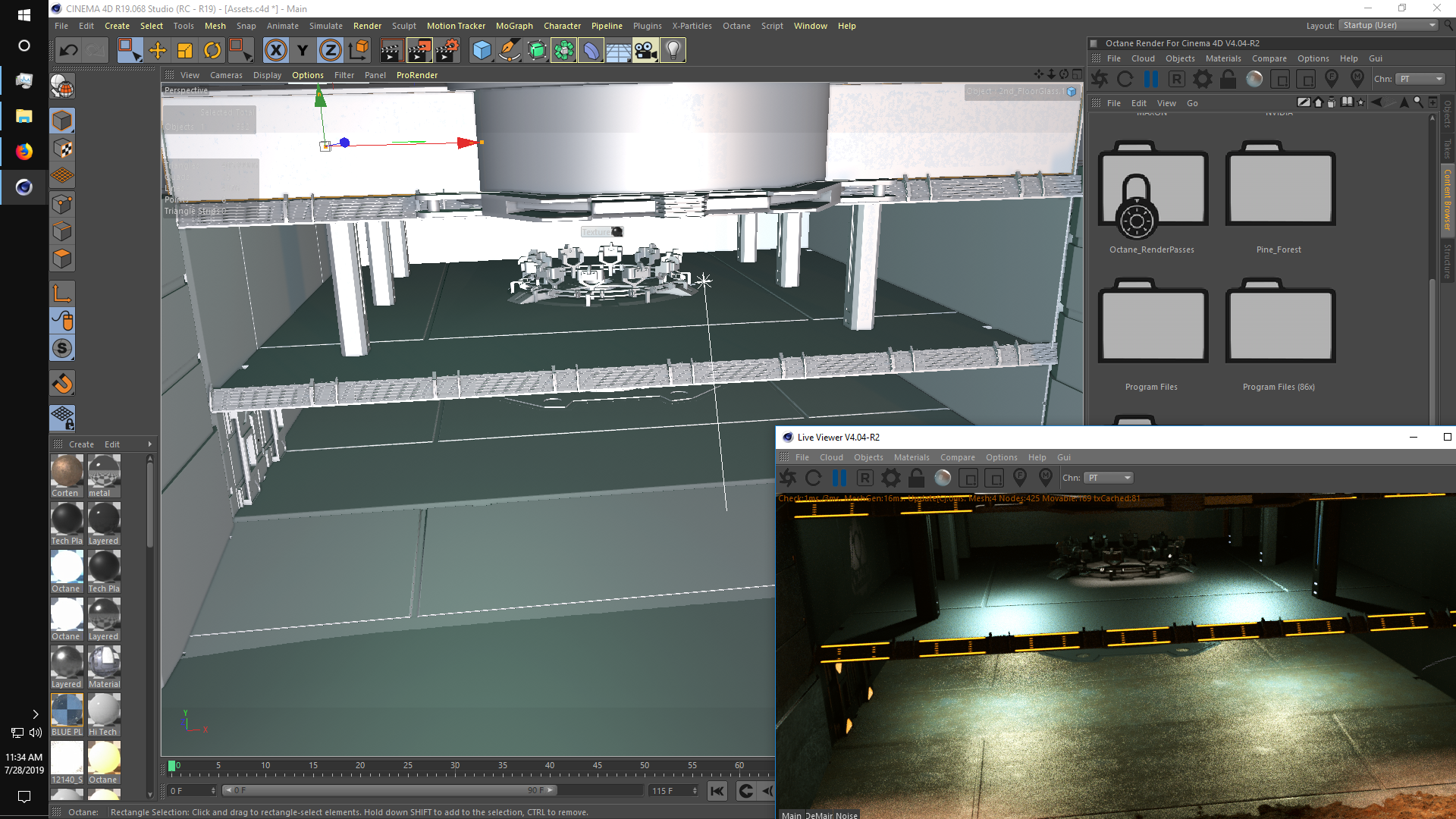Select the Corten material swatch
Viewport: 1456px width, 819px height.
click(x=67, y=472)
